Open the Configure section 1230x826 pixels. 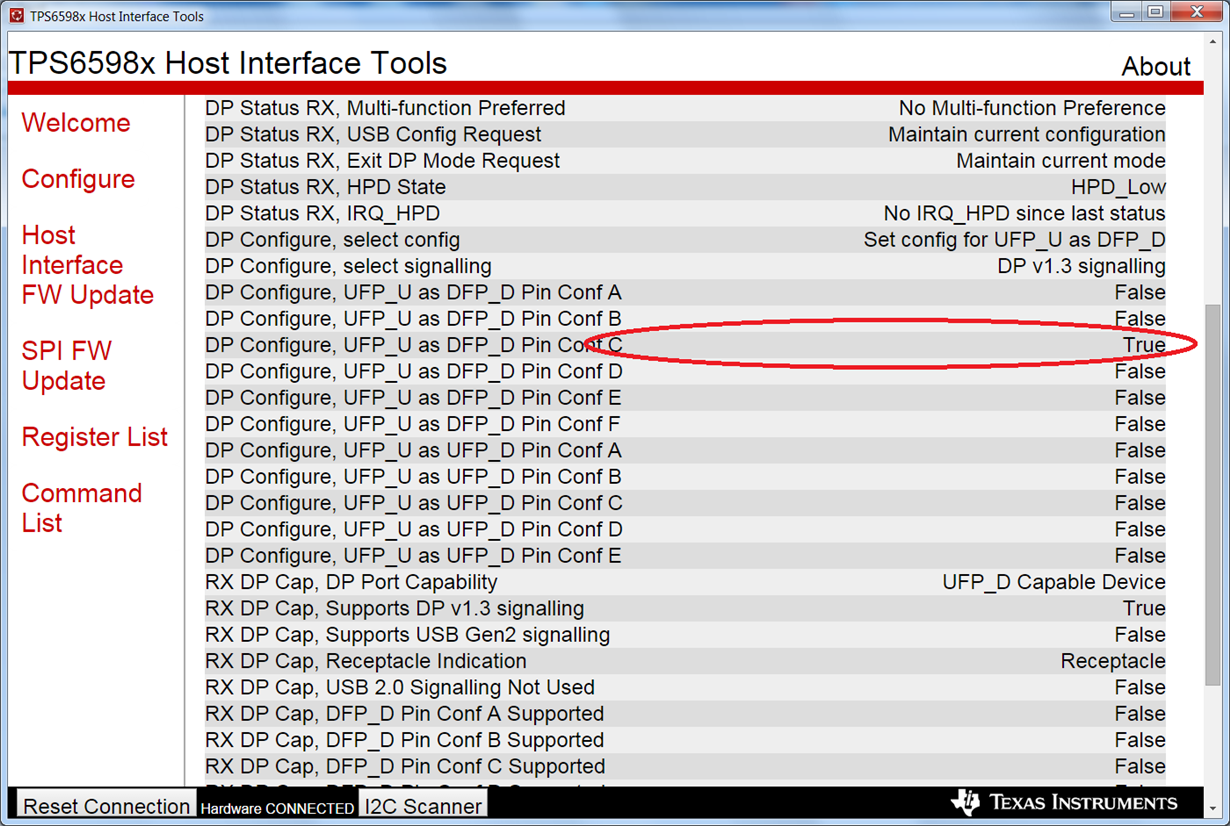click(78, 179)
